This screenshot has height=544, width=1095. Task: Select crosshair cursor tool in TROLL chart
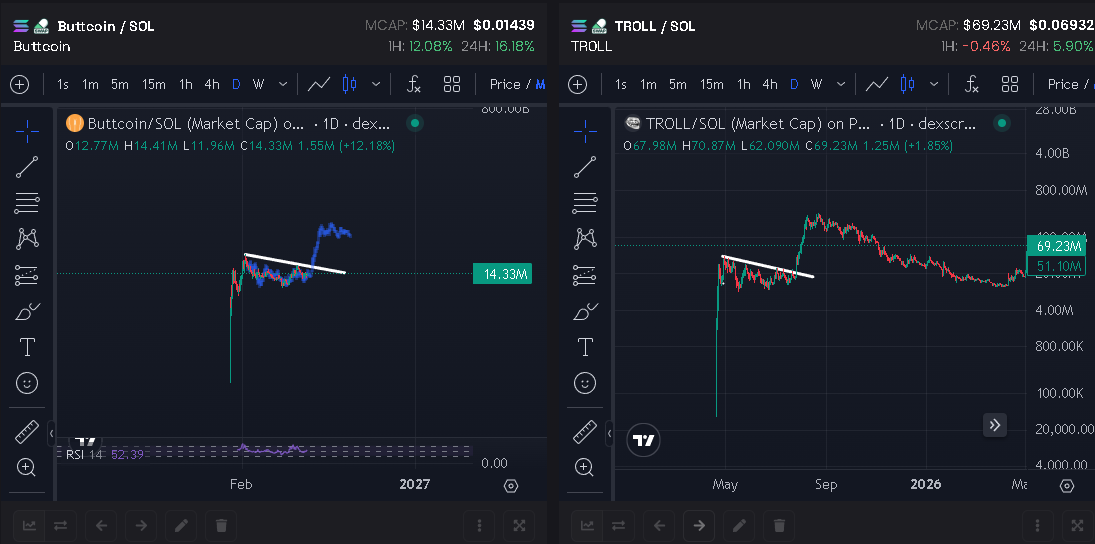[585, 130]
